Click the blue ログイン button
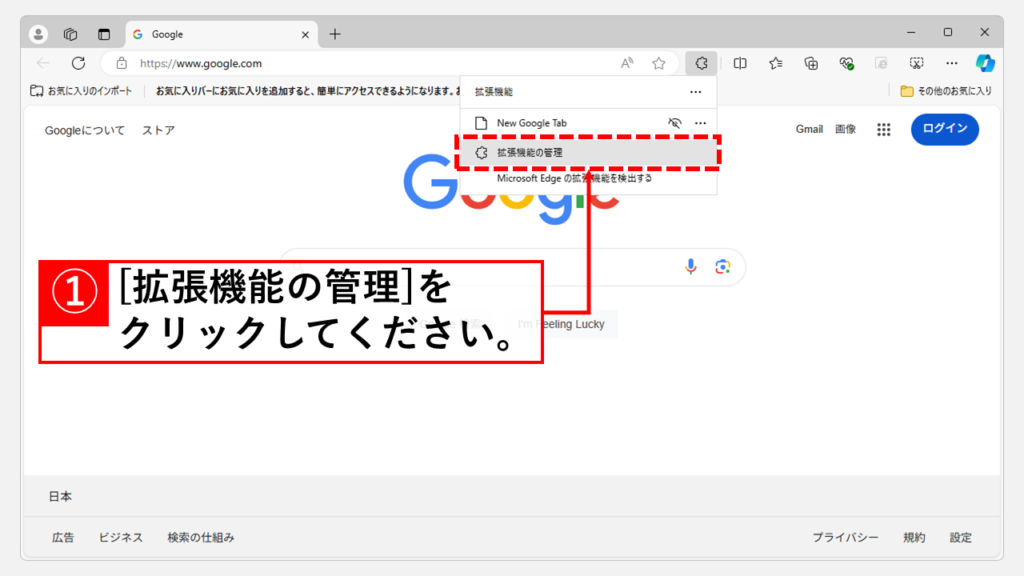This screenshot has height=576, width=1024. click(x=944, y=129)
